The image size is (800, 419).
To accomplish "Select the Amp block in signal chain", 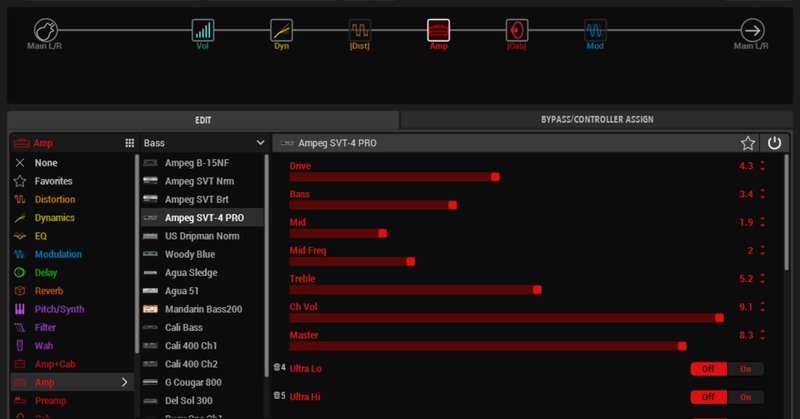I will click(x=438, y=31).
